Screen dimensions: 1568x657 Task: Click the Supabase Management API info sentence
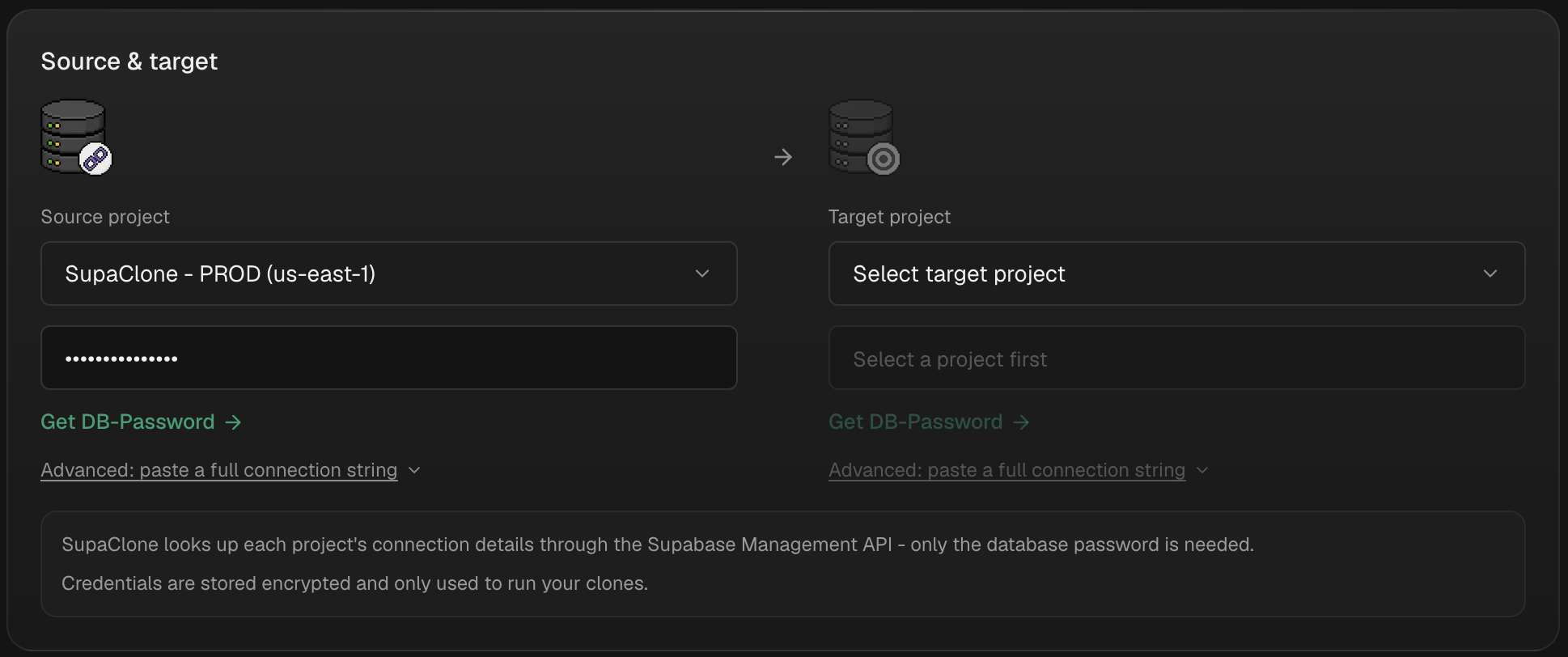658,545
